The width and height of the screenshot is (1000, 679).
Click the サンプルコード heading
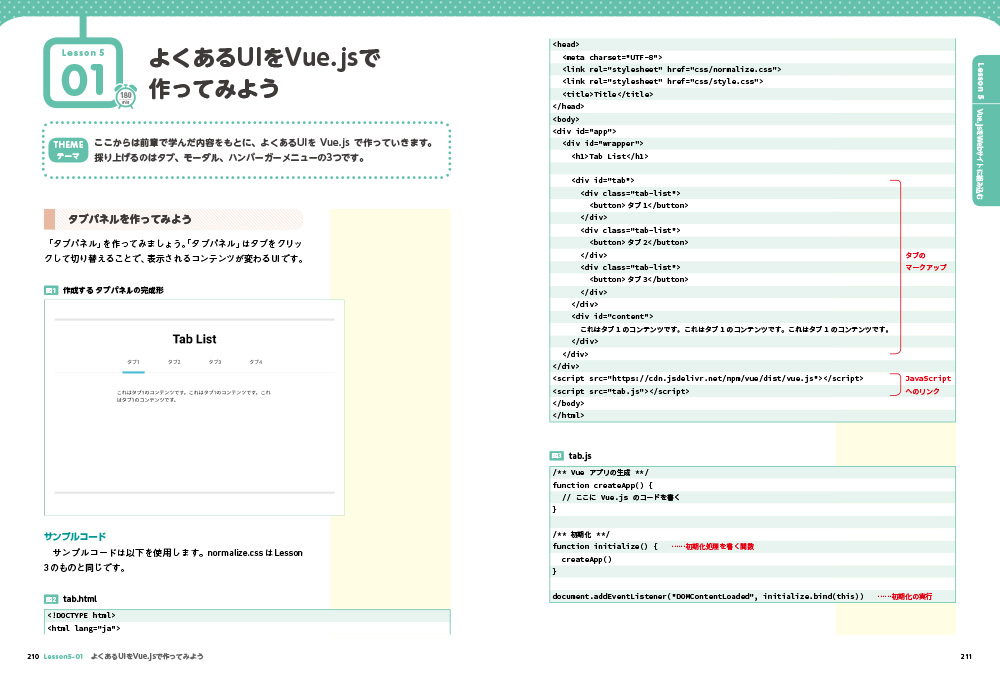coord(75,536)
